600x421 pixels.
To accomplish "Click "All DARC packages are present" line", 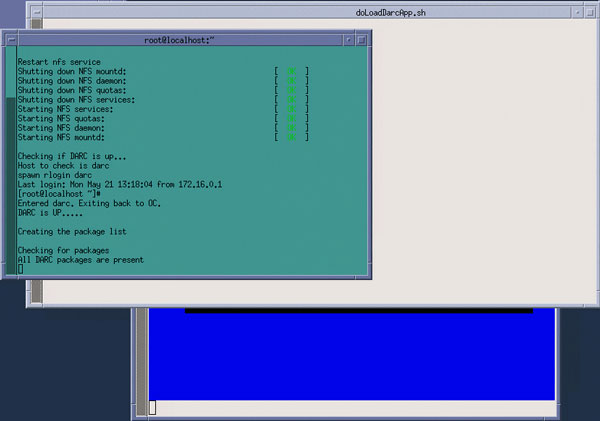I will [80, 259].
